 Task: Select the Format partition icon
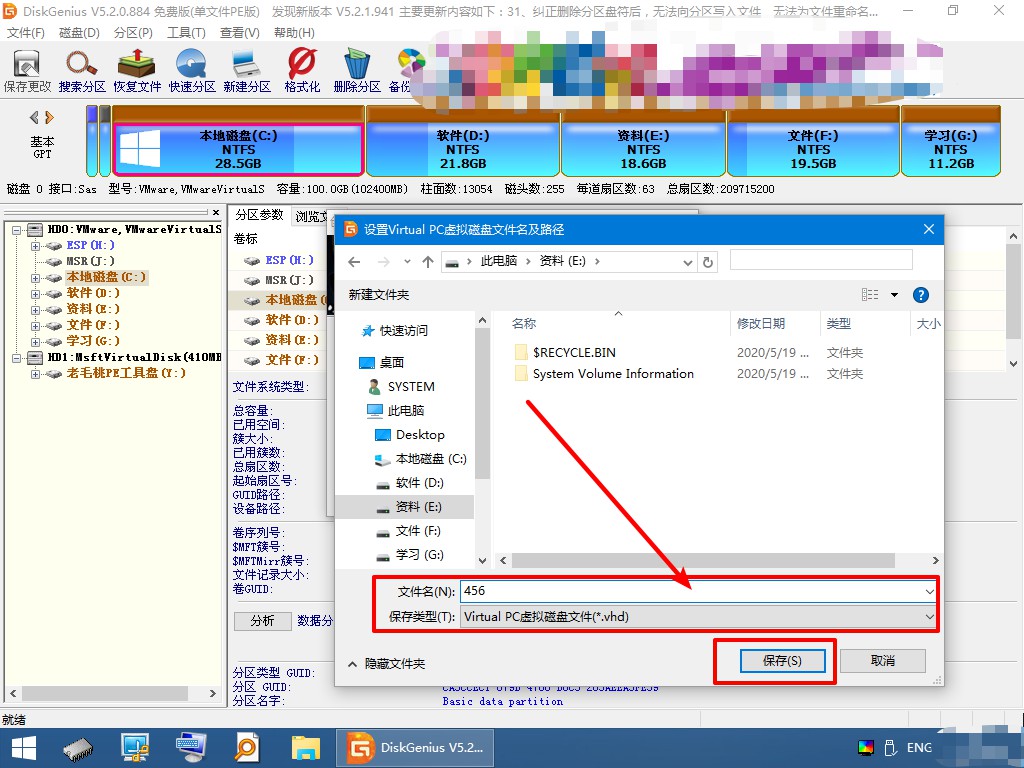pos(302,71)
